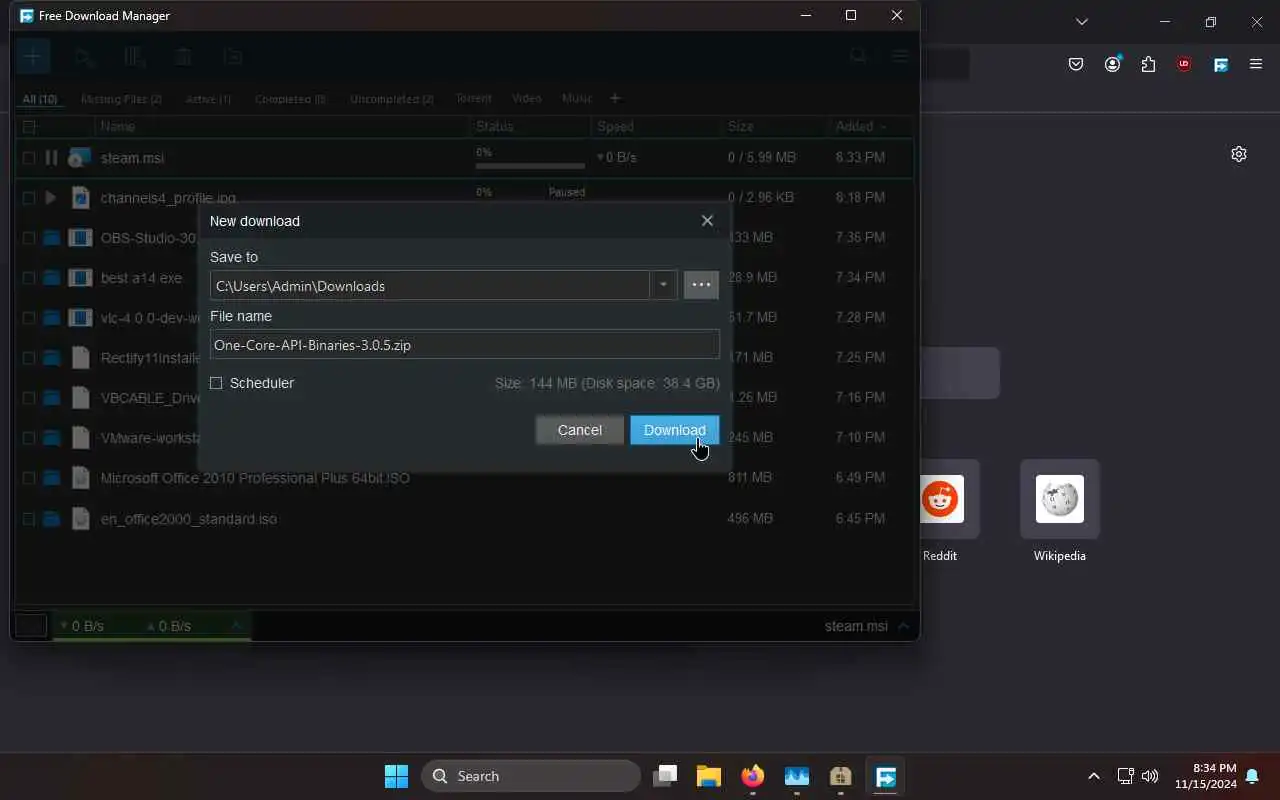The image size is (1280, 800).
Task: Open the Firefox application menu
Action: [x=1256, y=64]
